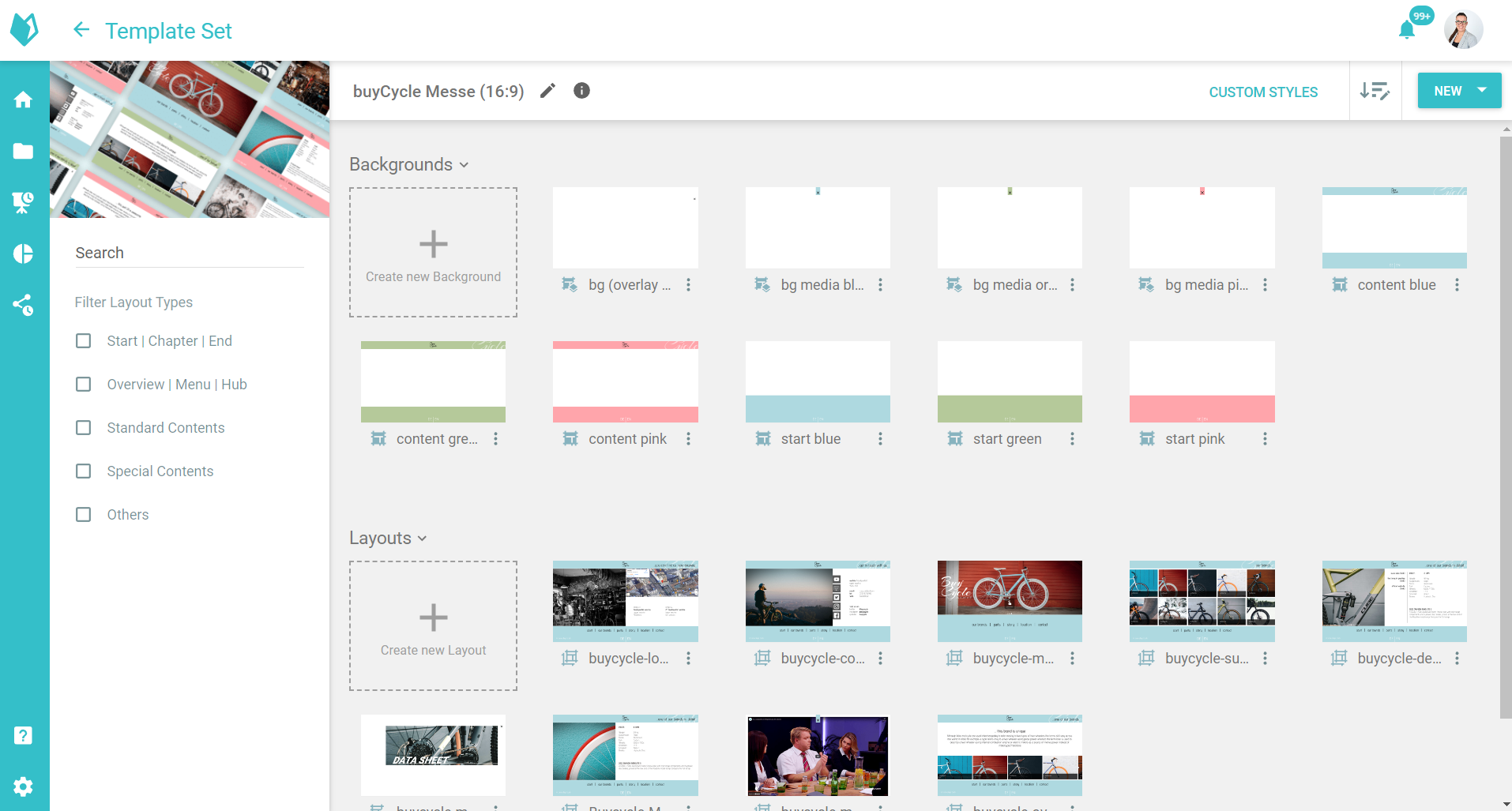Open more options for buycycle-co... layout
Screen dimensions: 1512x811
click(880, 659)
